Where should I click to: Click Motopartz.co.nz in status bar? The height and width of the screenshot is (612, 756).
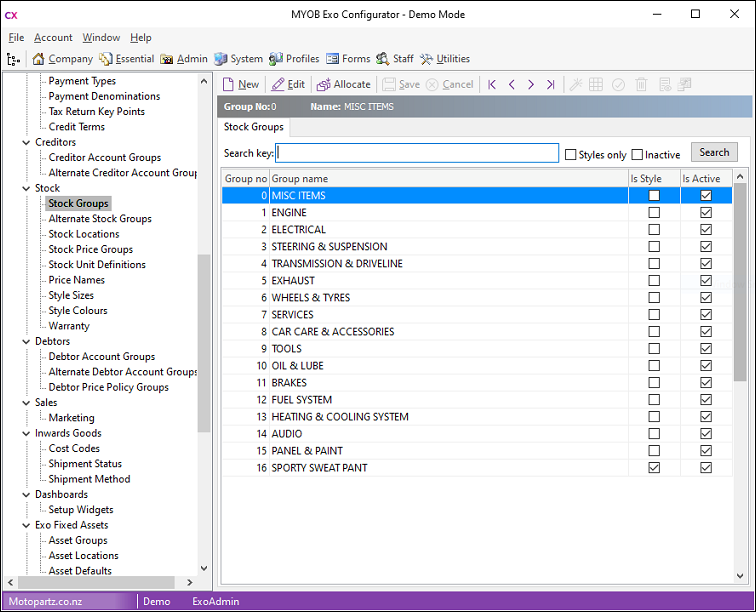[x=45, y=602]
